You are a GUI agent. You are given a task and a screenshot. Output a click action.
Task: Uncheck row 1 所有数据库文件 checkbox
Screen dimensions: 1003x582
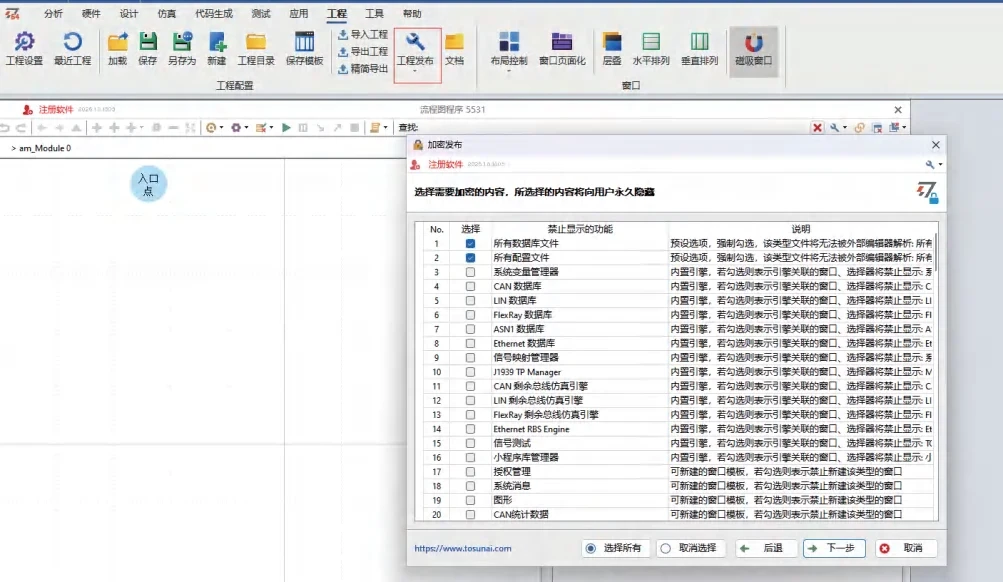470,244
